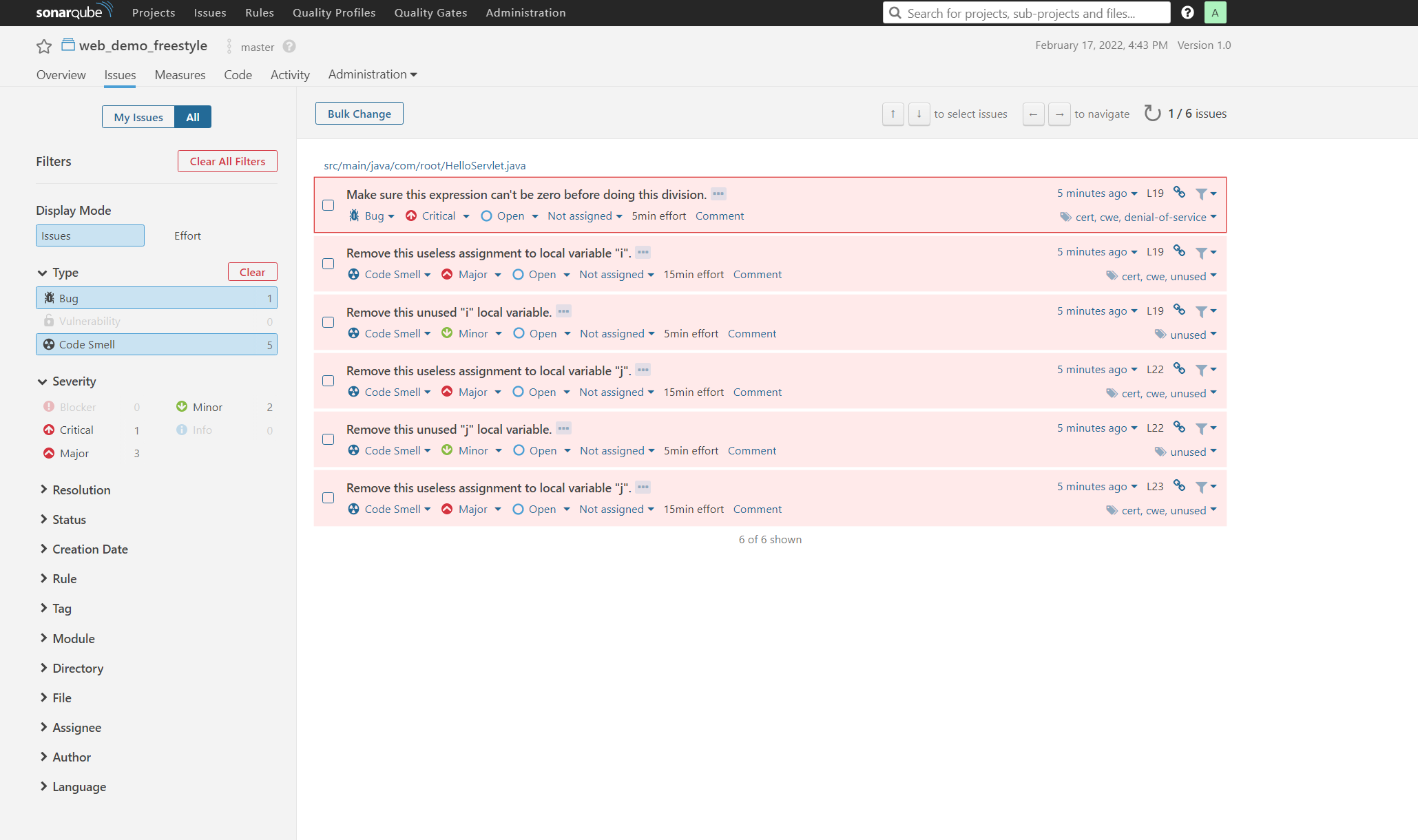1418x840 pixels.
Task: Click branch help icon next to master
Action: tap(289, 46)
